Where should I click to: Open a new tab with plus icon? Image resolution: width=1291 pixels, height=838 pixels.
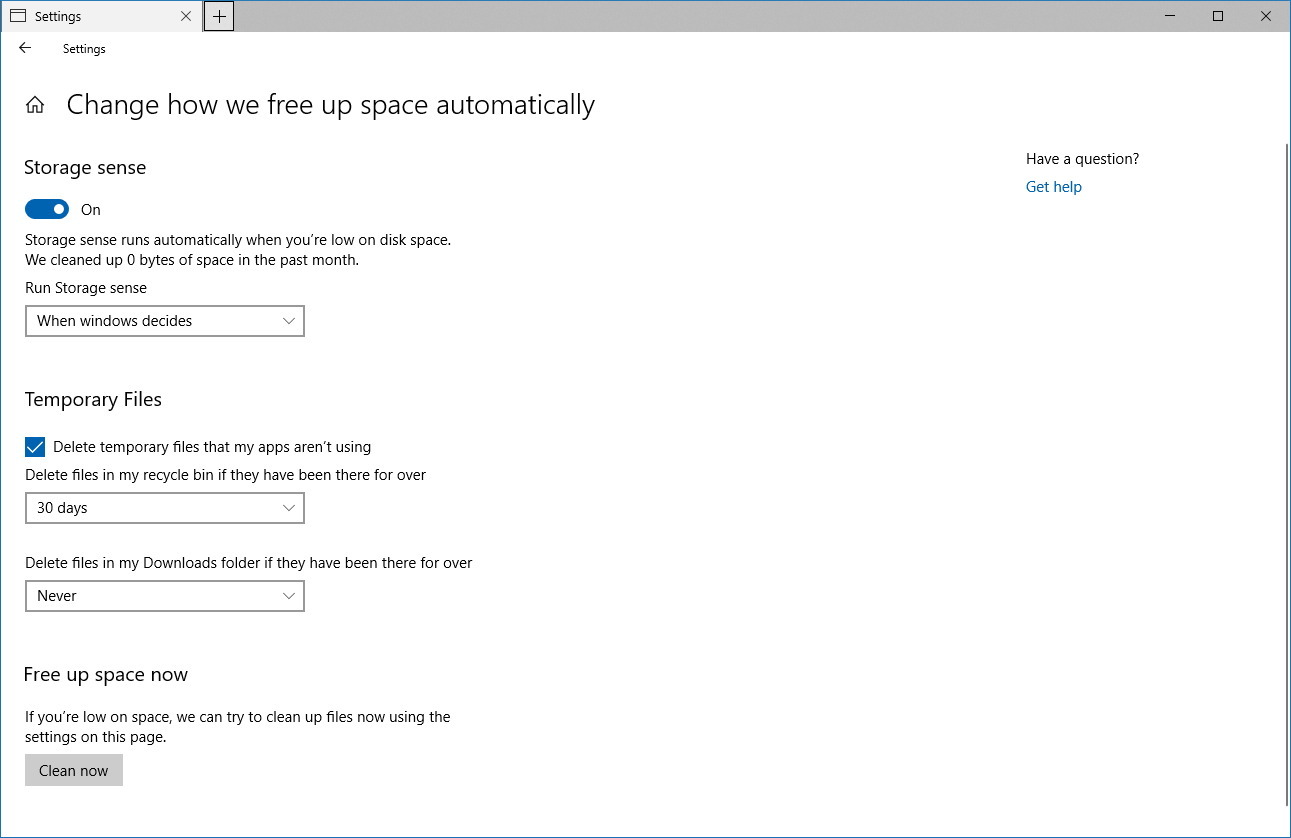pyautogui.click(x=219, y=16)
